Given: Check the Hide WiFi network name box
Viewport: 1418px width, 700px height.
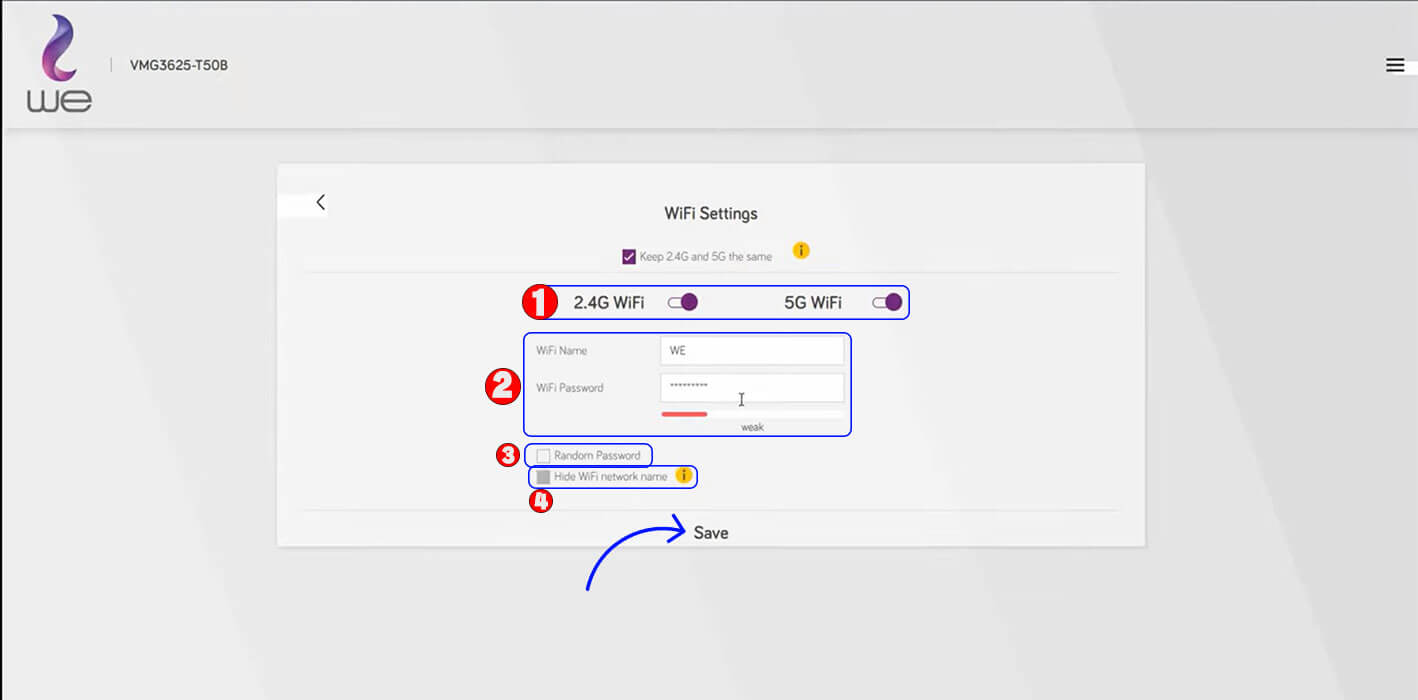Looking at the screenshot, I should click(x=543, y=477).
